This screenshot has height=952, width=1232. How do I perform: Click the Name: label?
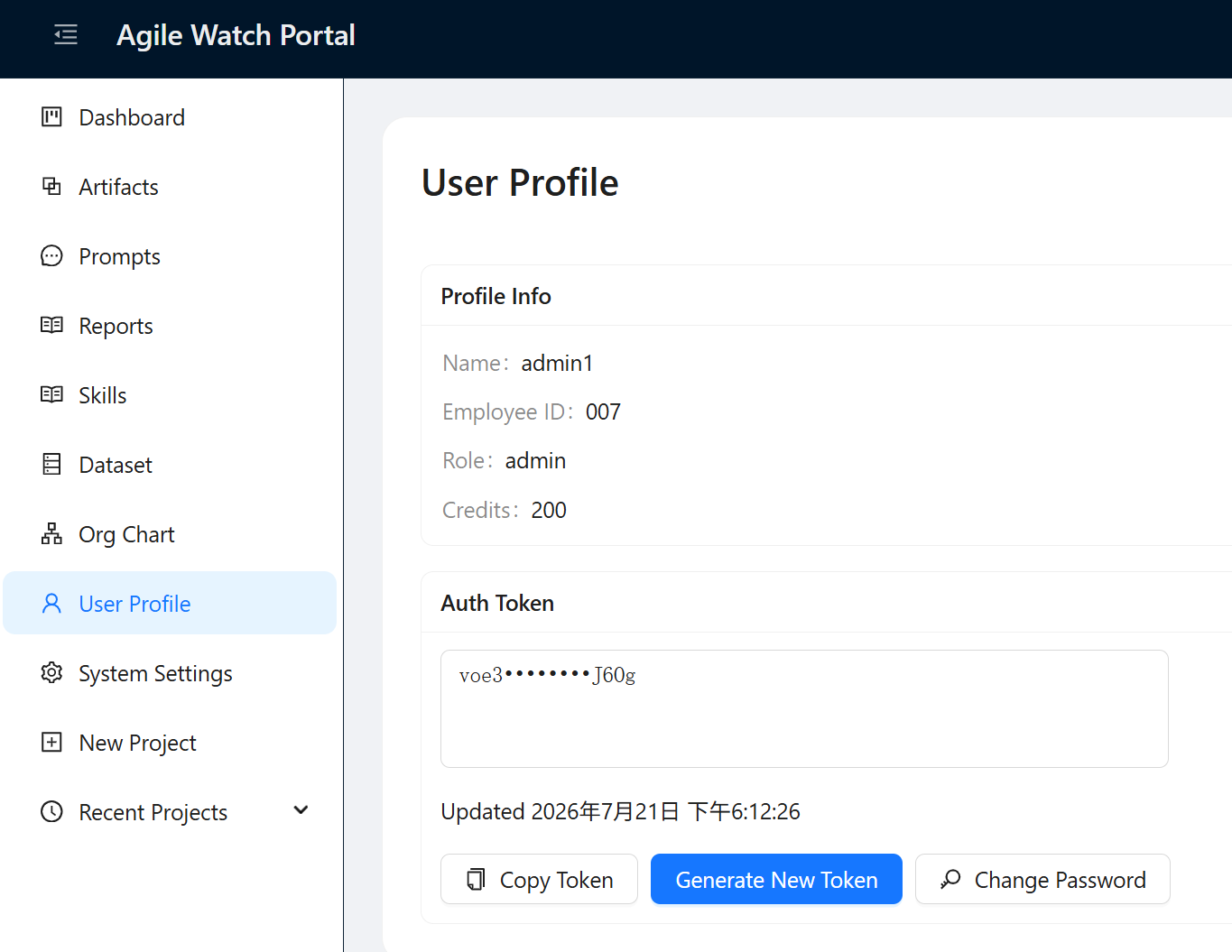point(476,363)
